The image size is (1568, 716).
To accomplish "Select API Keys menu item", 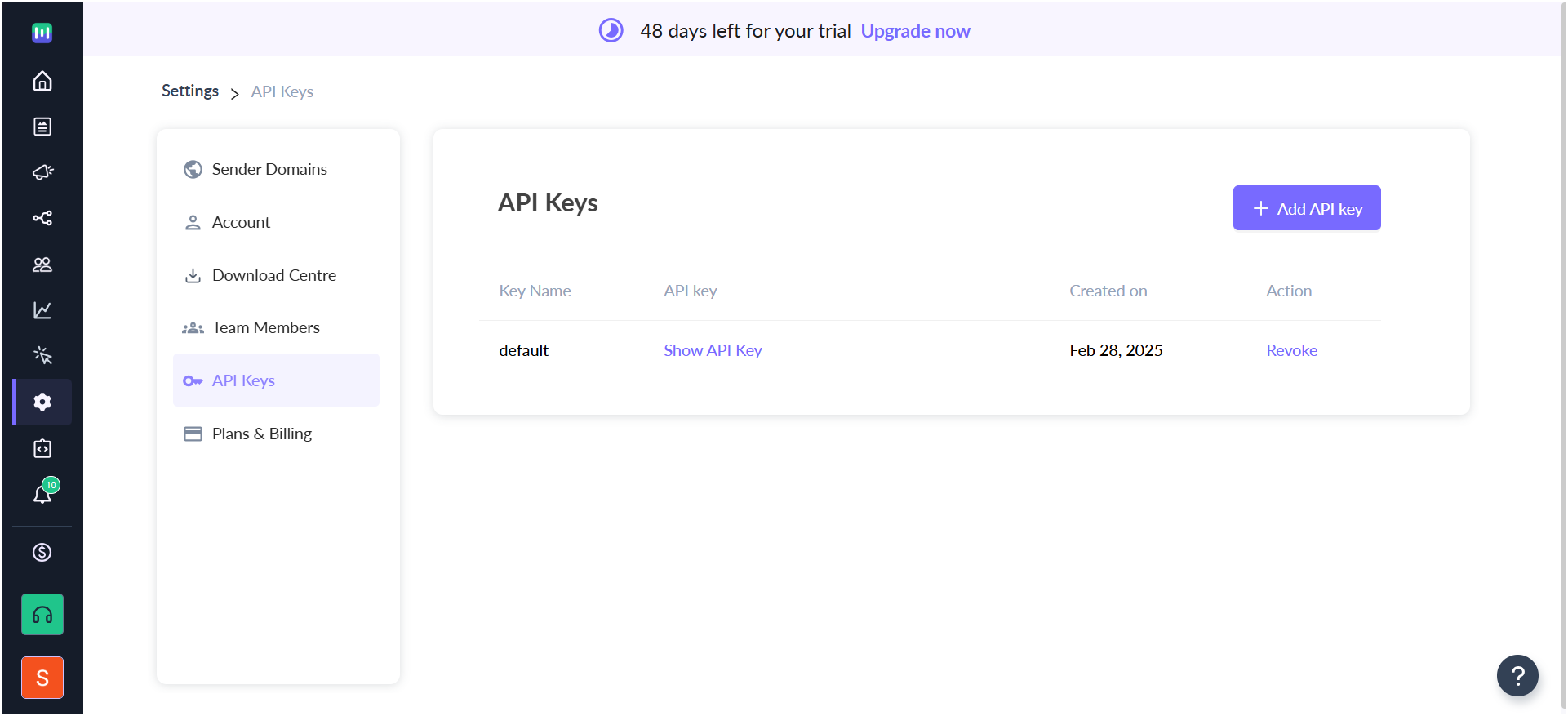I will tap(276, 380).
